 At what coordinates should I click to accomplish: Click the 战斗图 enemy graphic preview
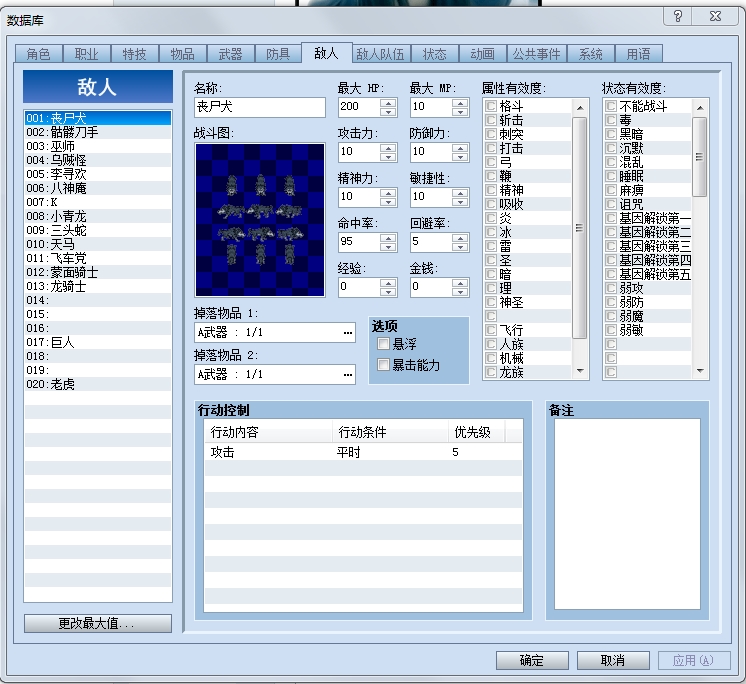click(260, 220)
